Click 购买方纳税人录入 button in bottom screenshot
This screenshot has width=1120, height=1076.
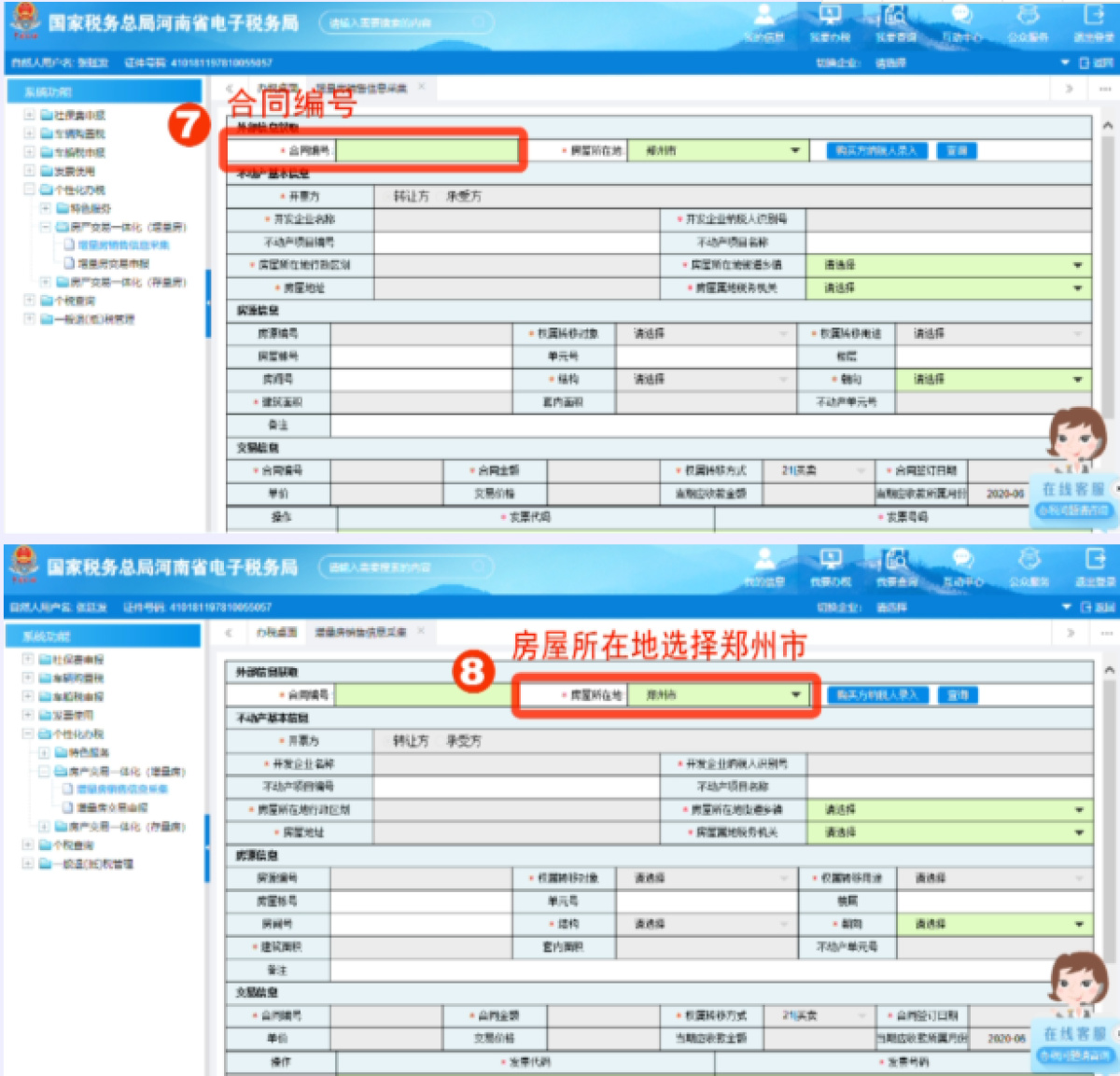coord(877,695)
